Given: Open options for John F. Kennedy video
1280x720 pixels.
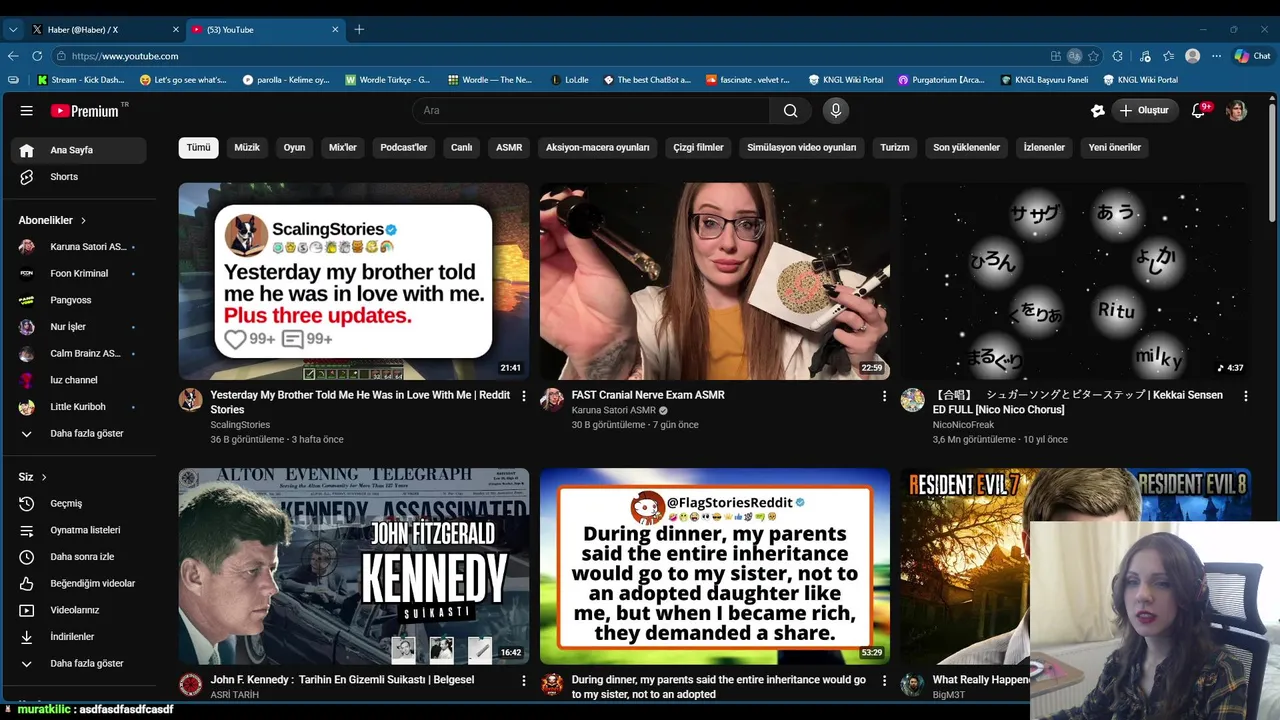Looking at the screenshot, I should click(x=523, y=681).
